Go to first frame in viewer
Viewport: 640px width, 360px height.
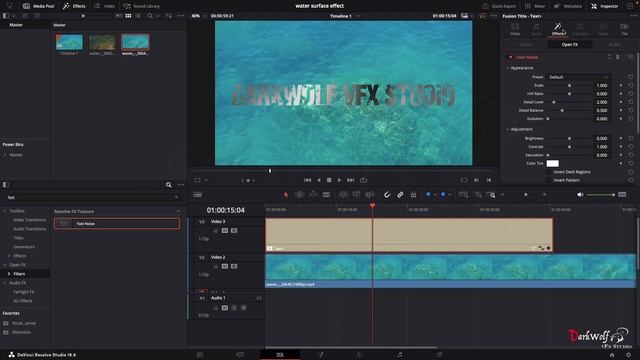307,180
